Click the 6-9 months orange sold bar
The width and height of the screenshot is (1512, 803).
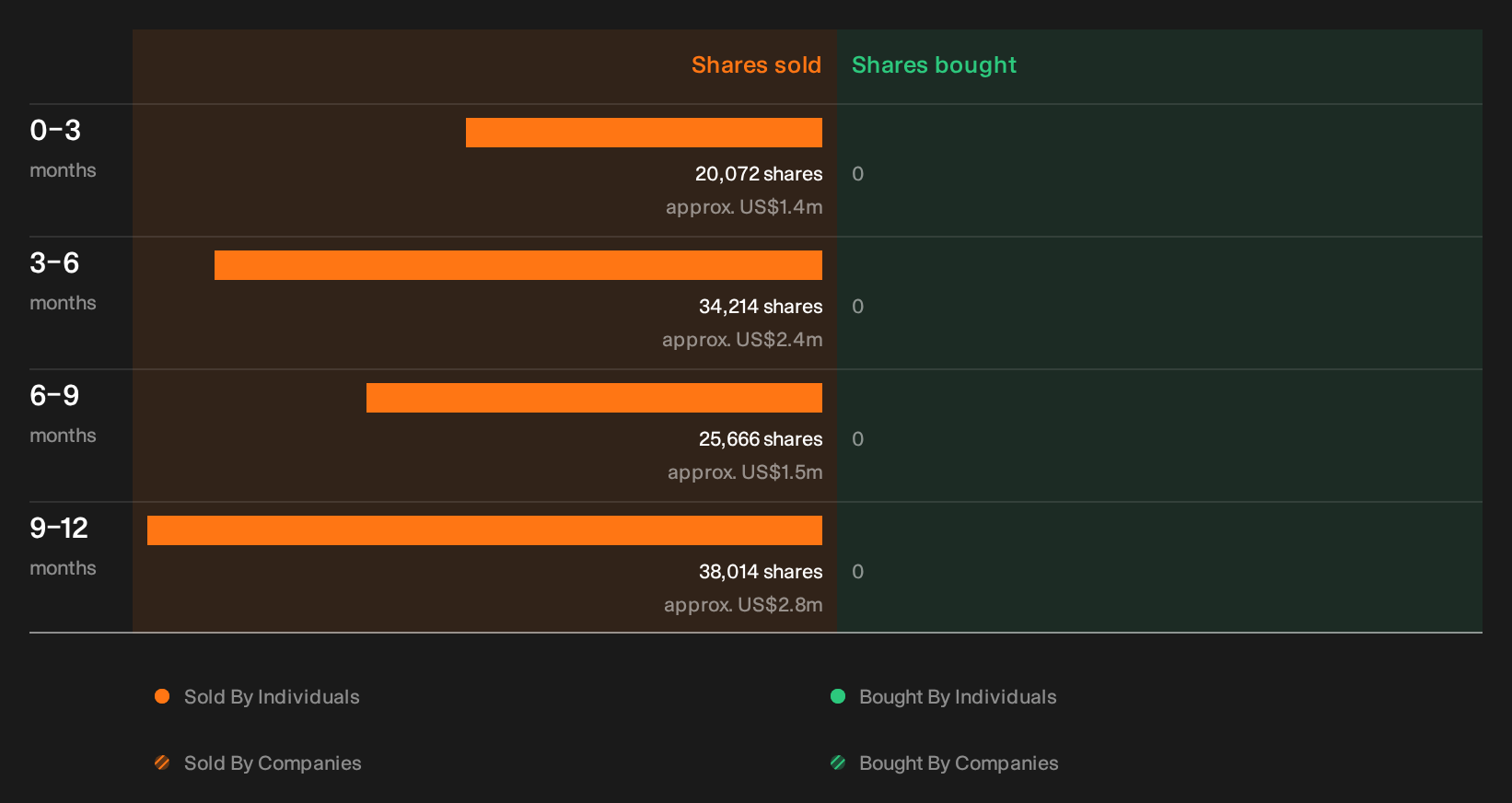(x=594, y=398)
